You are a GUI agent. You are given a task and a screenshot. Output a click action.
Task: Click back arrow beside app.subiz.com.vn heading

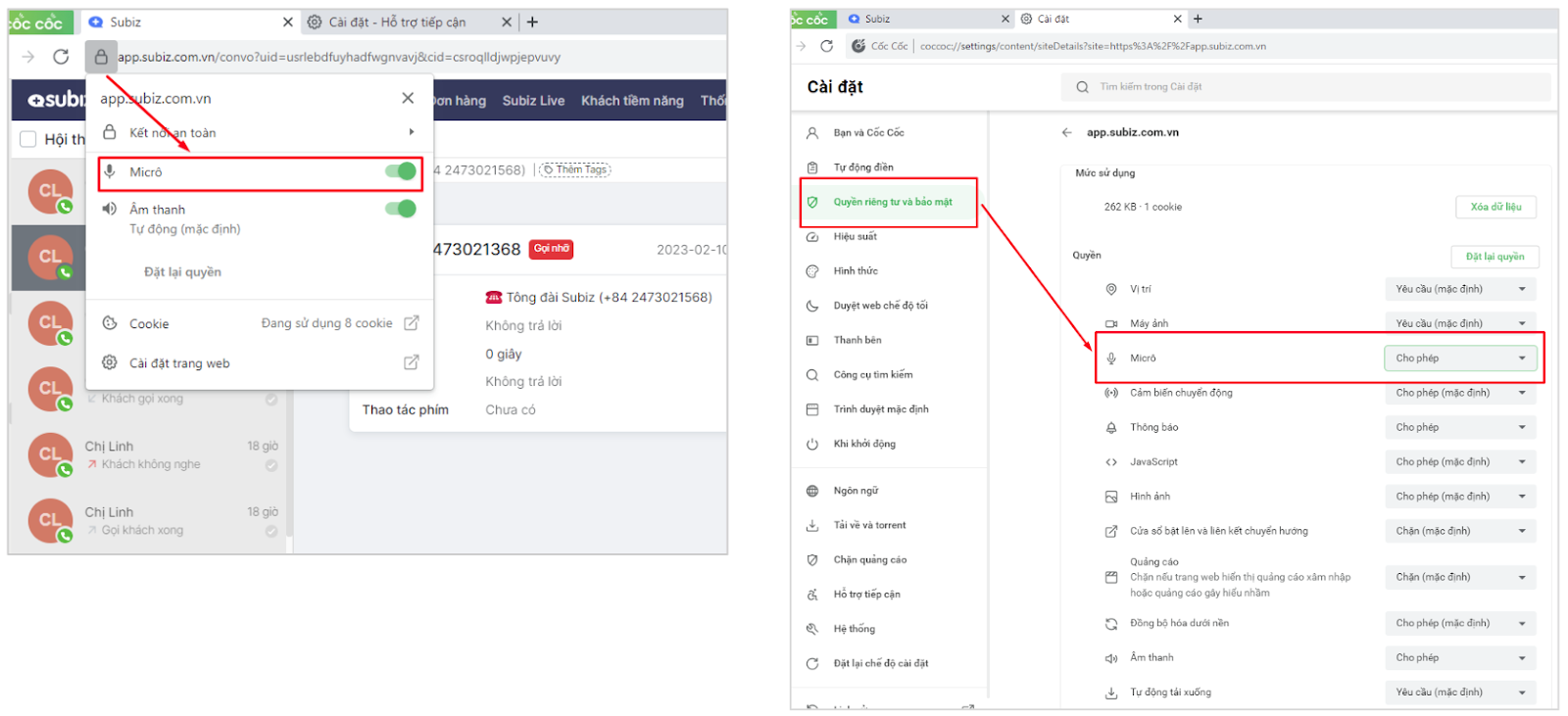pos(1066,132)
